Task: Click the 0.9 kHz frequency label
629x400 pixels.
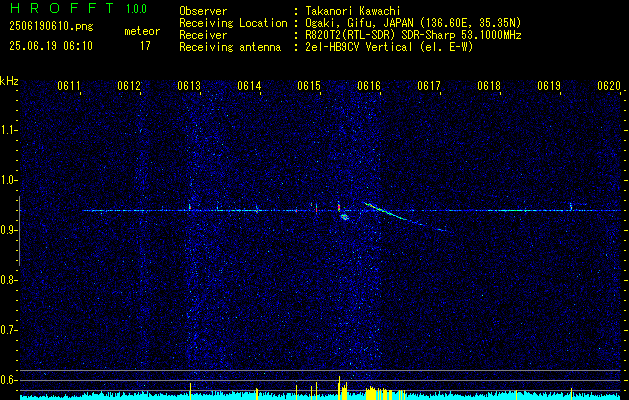Action: [x=8, y=230]
